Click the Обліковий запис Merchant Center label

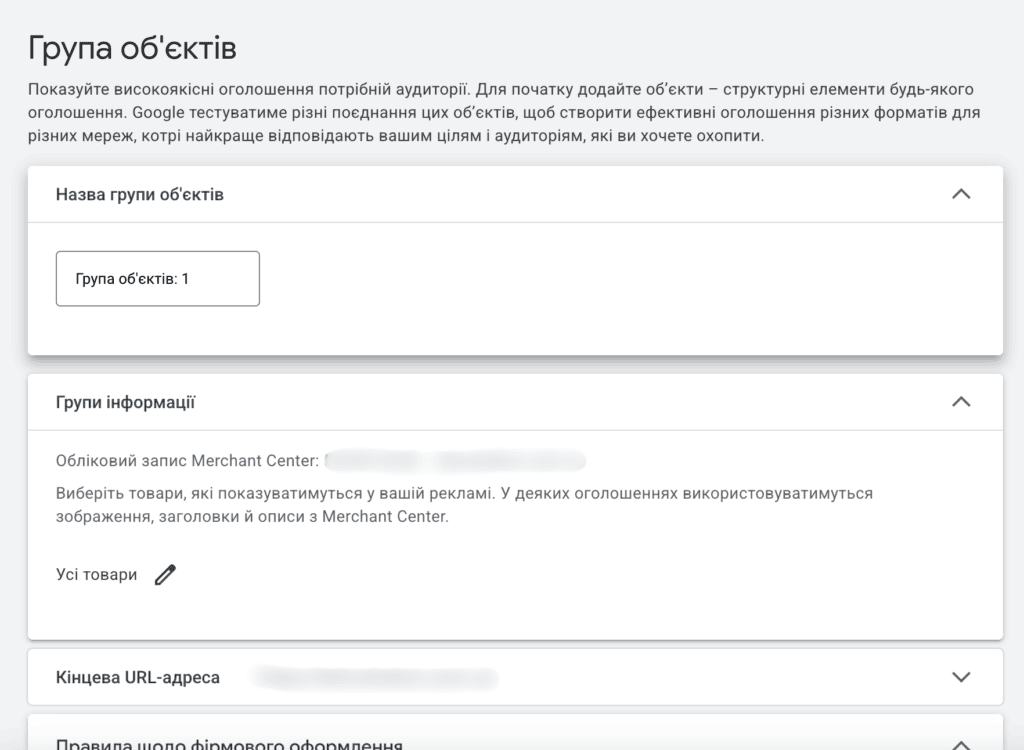pos(187,461)
